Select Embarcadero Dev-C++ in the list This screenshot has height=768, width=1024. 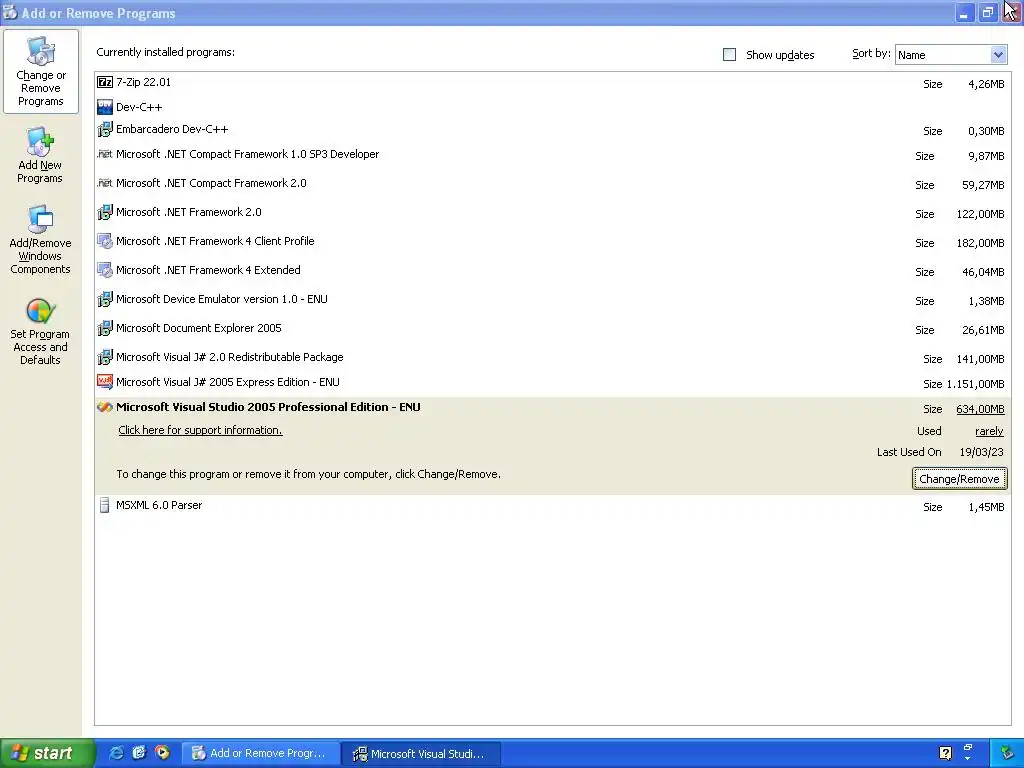[x=552, y=130]
